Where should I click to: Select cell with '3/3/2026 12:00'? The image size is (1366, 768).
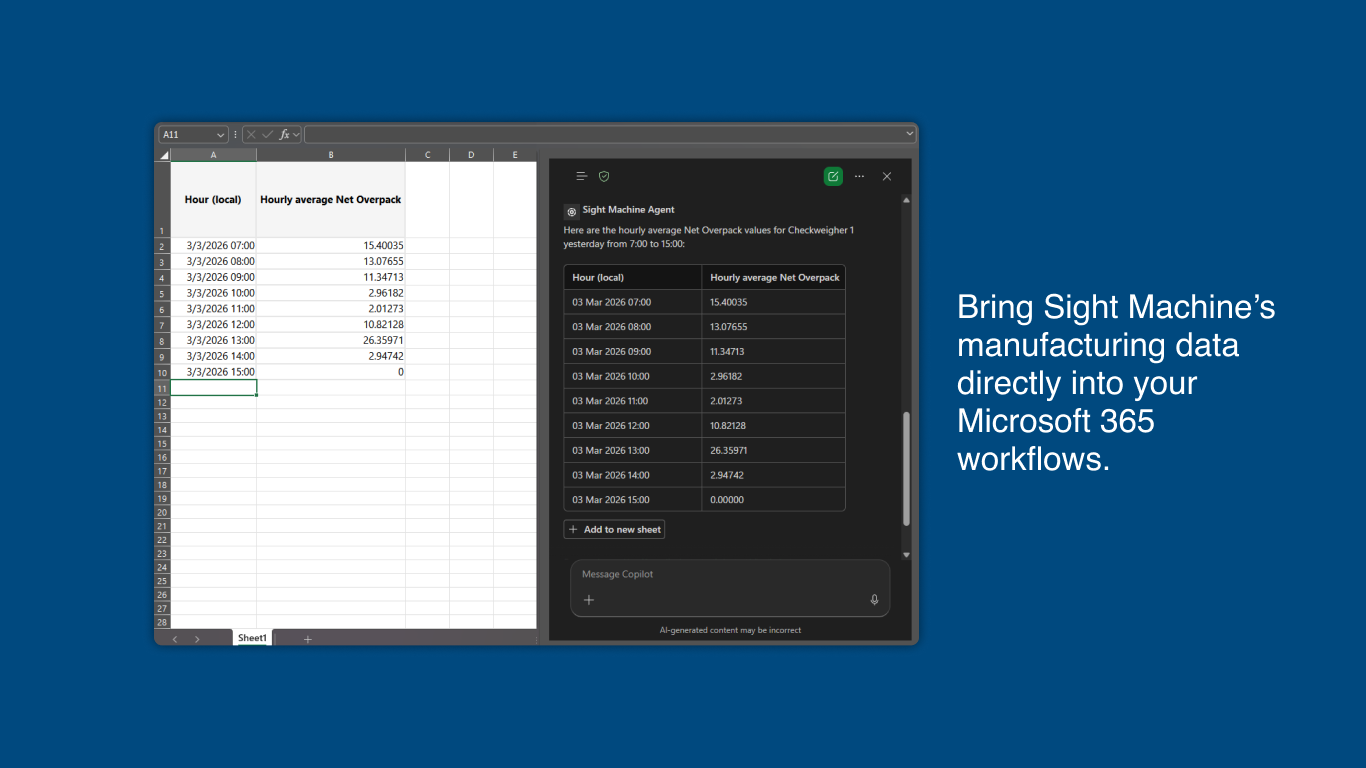(213, 324)
